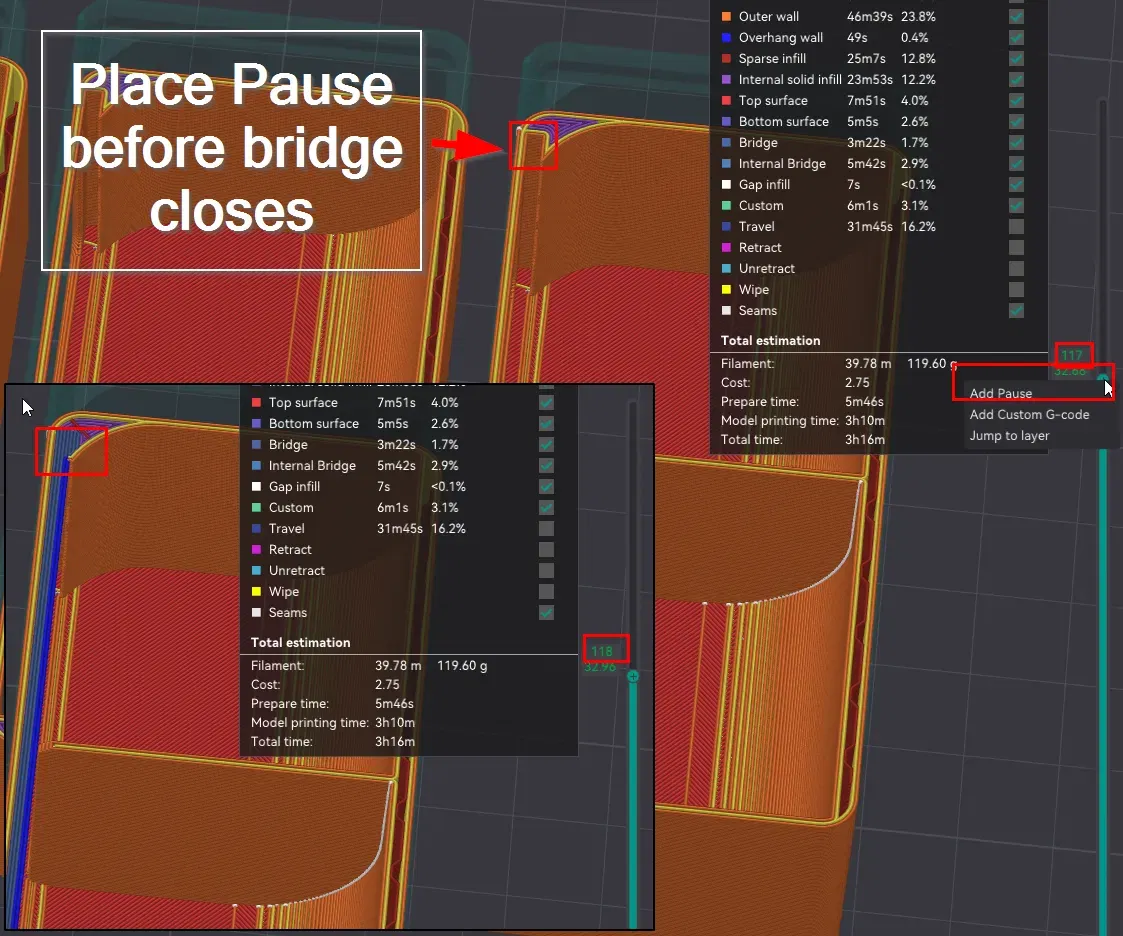1123x936 pixels.
Task: Toggle Outer wall visibility checkbox
Action: (1016, 16)
